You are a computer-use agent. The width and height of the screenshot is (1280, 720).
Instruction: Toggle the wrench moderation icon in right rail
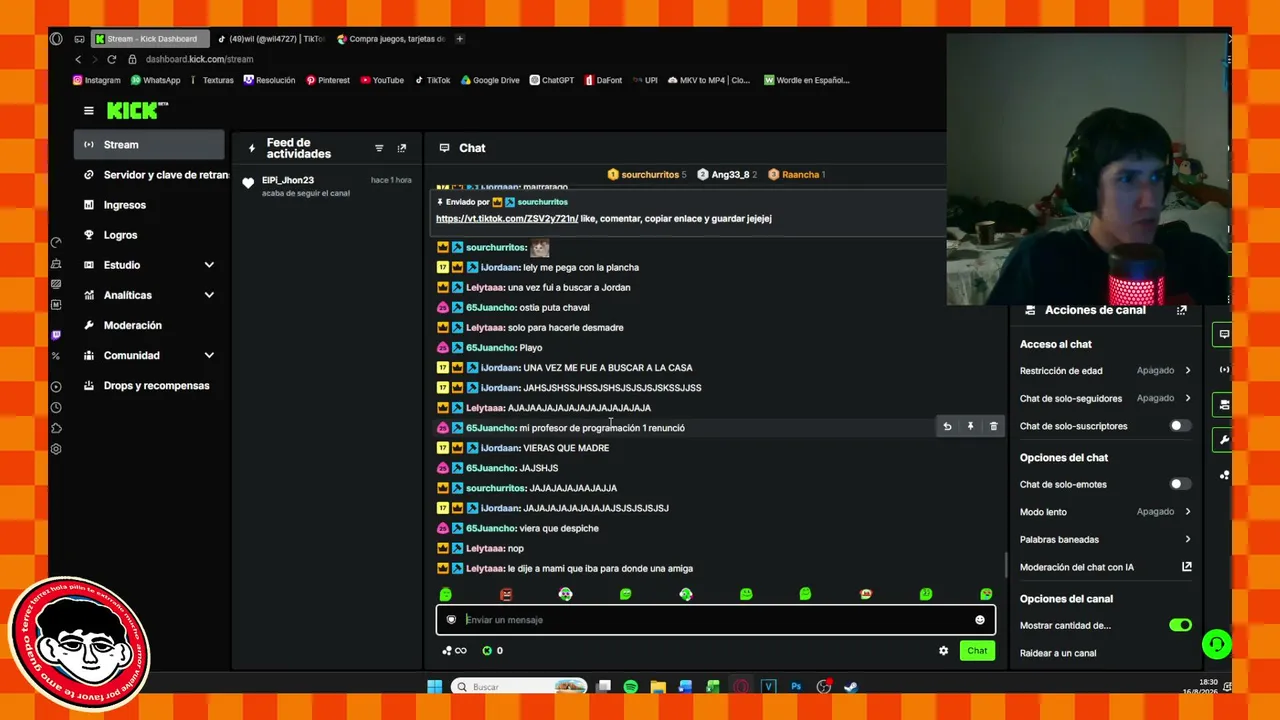pos(1224,440)
